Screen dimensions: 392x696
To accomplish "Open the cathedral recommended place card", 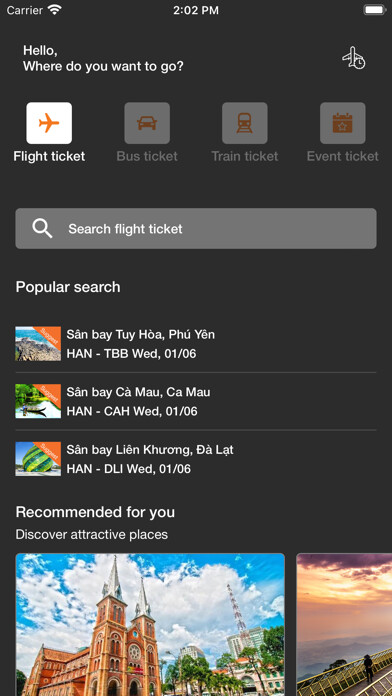I will [x=150, y=625].
